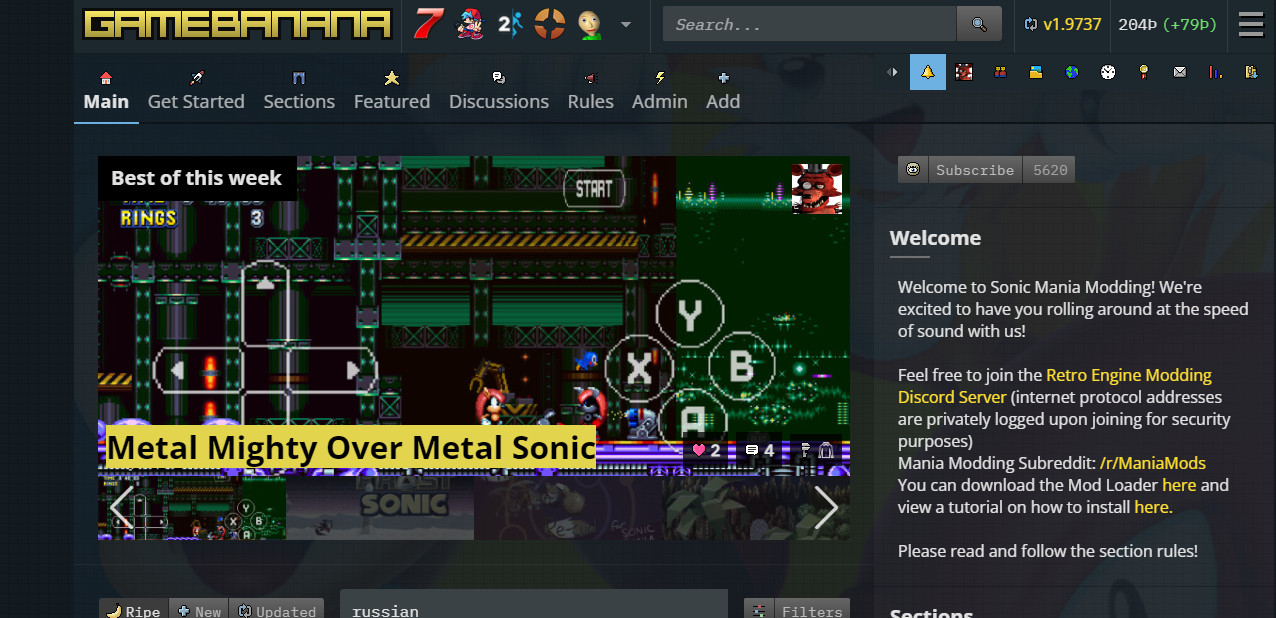Click the search field containing 'russian'
Image resolution: width=1276 pixels, height=618 pixels.
pos(534,608)
